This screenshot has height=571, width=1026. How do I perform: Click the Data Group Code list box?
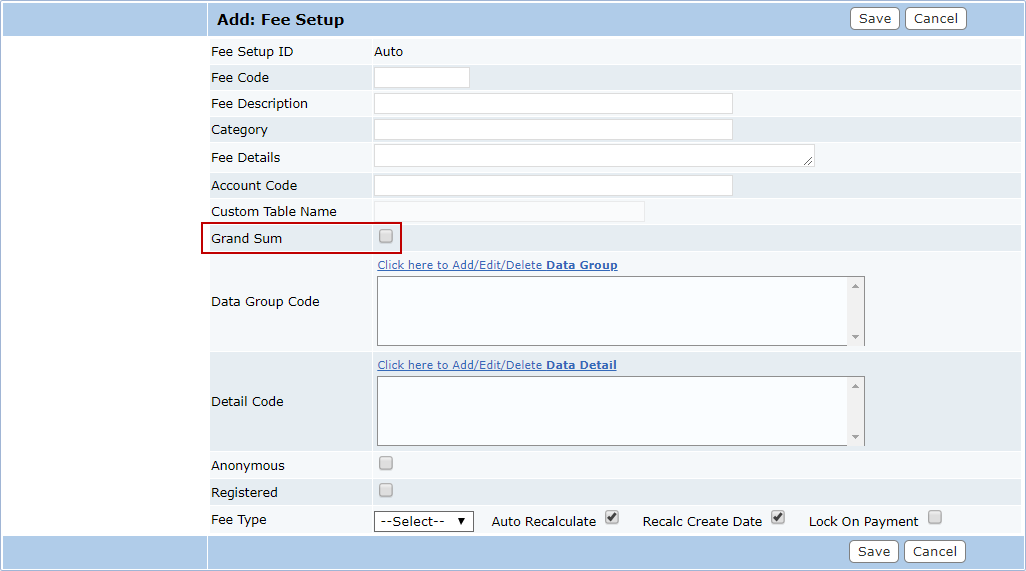(x=611, y=311)
